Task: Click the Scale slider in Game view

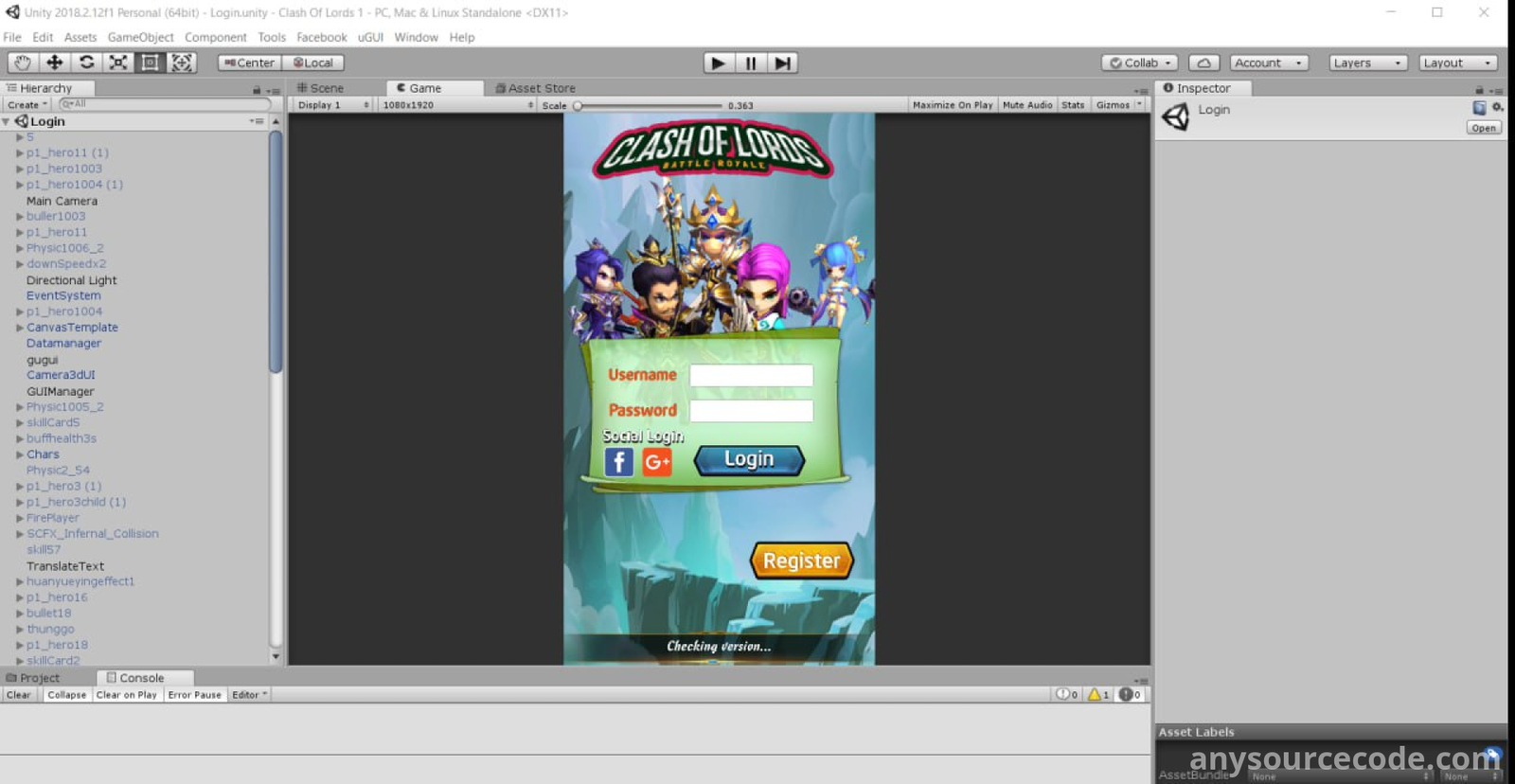Action: pos(649,106)
